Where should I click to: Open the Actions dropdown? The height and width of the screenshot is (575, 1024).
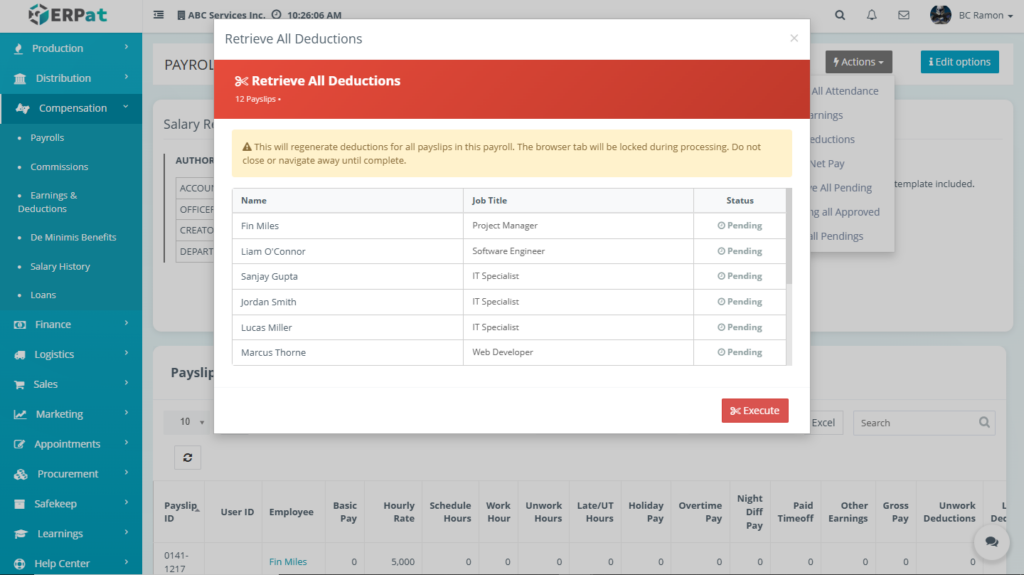click(x=858, y=62)
